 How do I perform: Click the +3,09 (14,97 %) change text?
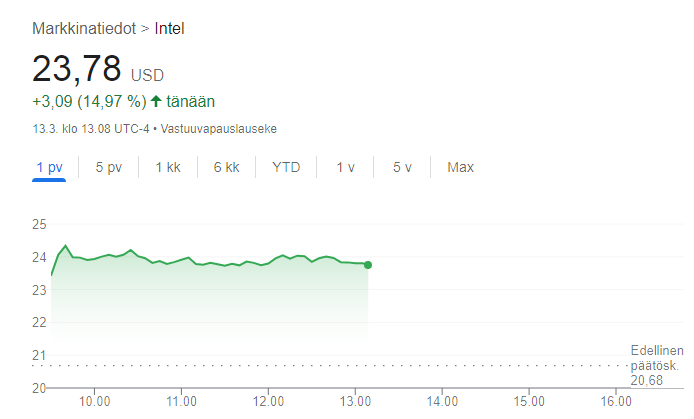tap(89, 102)
